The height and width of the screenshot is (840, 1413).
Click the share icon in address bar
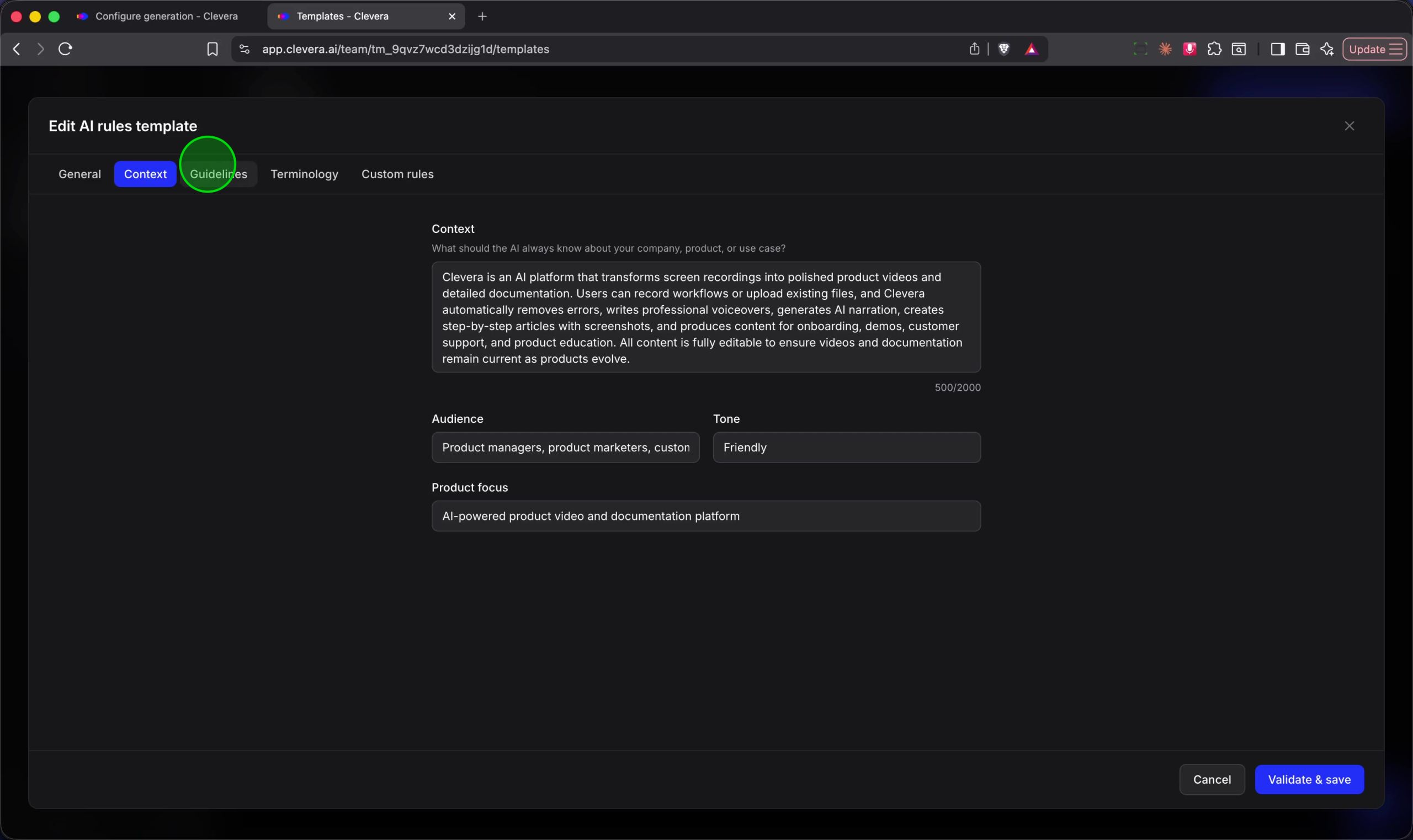coord(974,49)
